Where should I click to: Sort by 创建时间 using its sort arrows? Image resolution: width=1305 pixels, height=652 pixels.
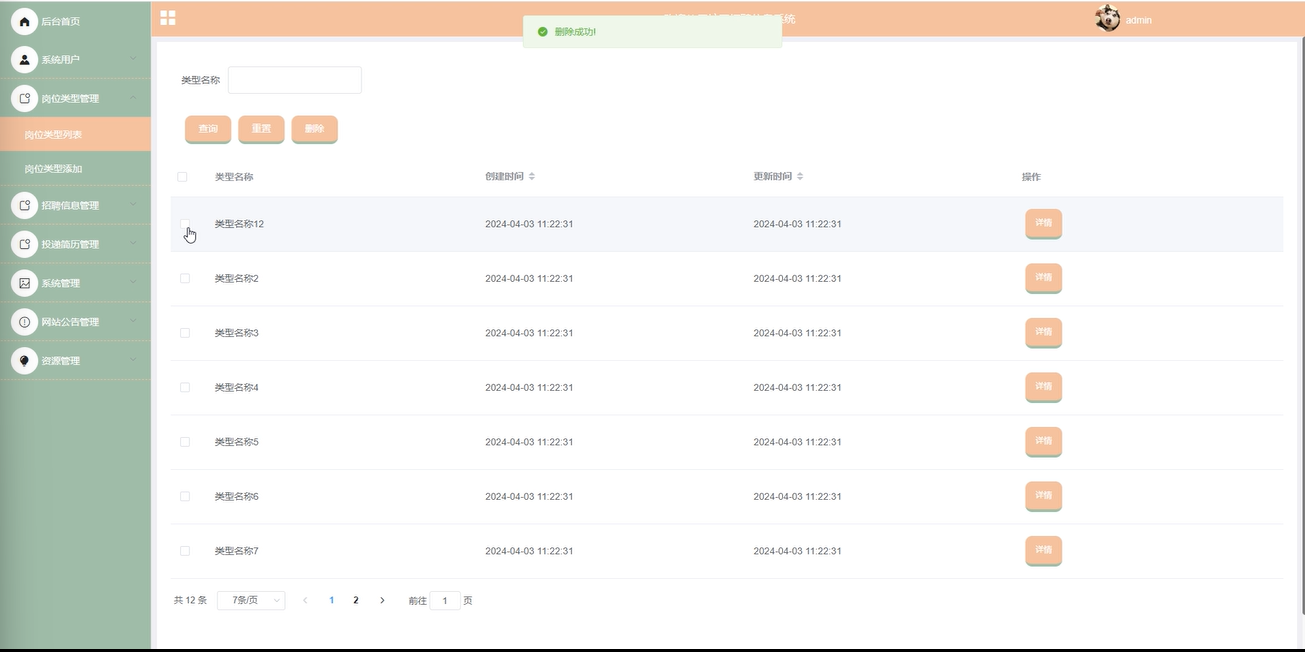pyautogui.click(x=532, y=177)
